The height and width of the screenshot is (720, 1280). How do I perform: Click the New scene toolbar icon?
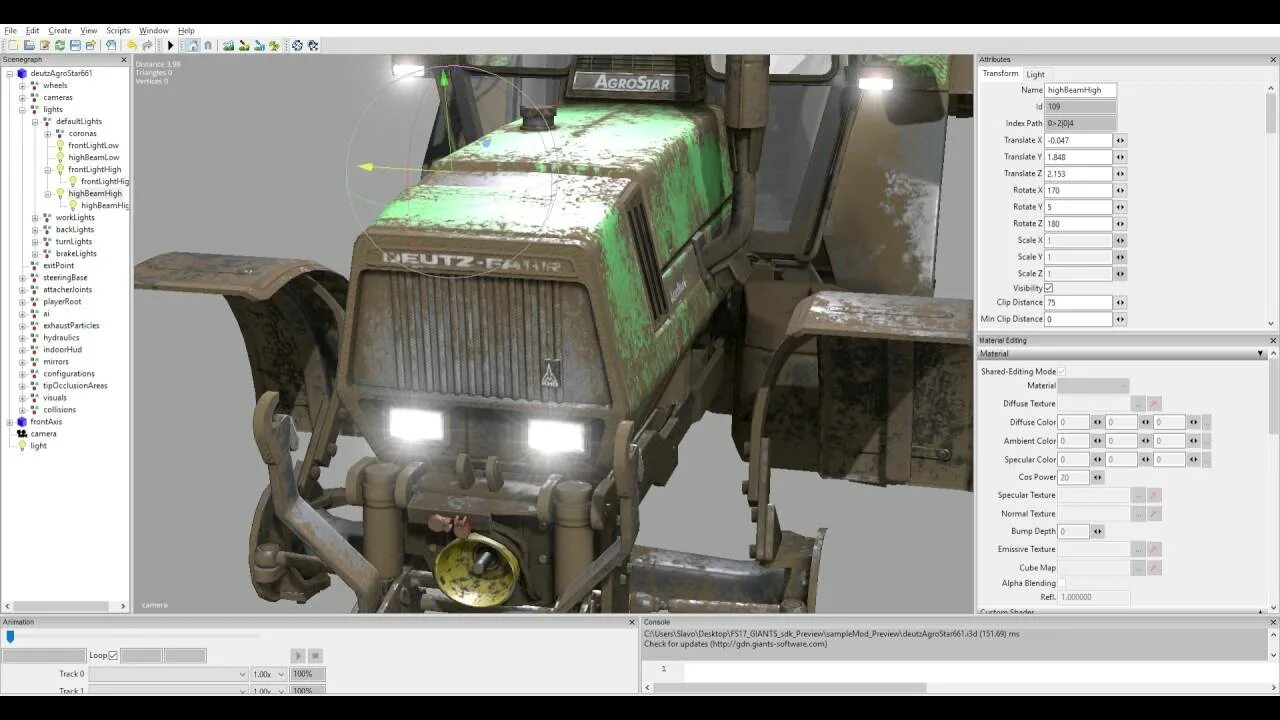tap(13, 45)
